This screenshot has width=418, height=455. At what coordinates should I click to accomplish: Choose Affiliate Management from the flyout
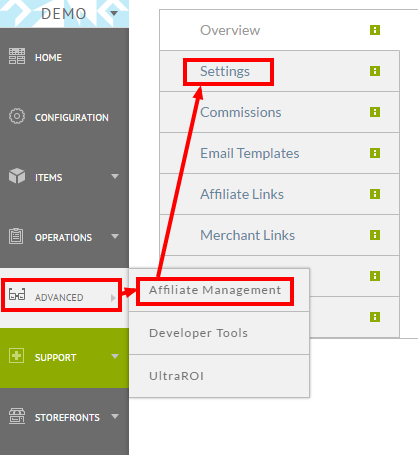point(215,291)
